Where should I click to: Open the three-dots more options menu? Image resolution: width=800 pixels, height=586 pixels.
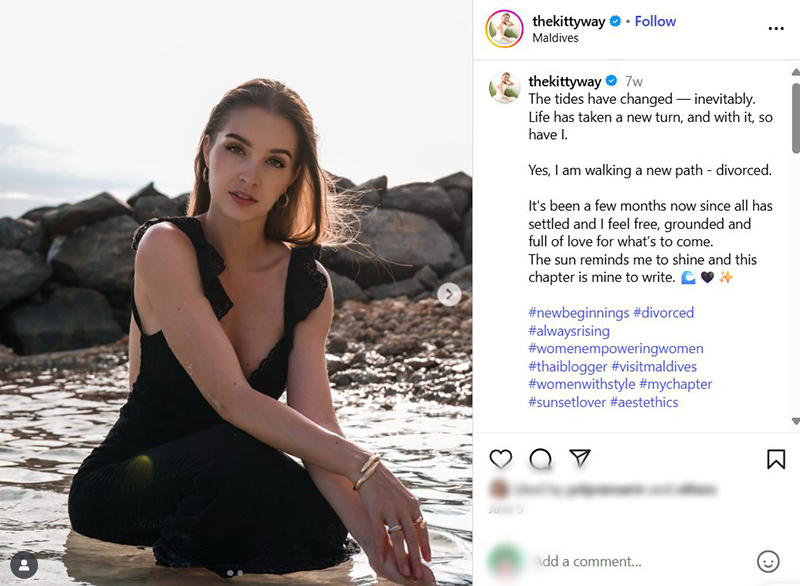coord(776,29)
